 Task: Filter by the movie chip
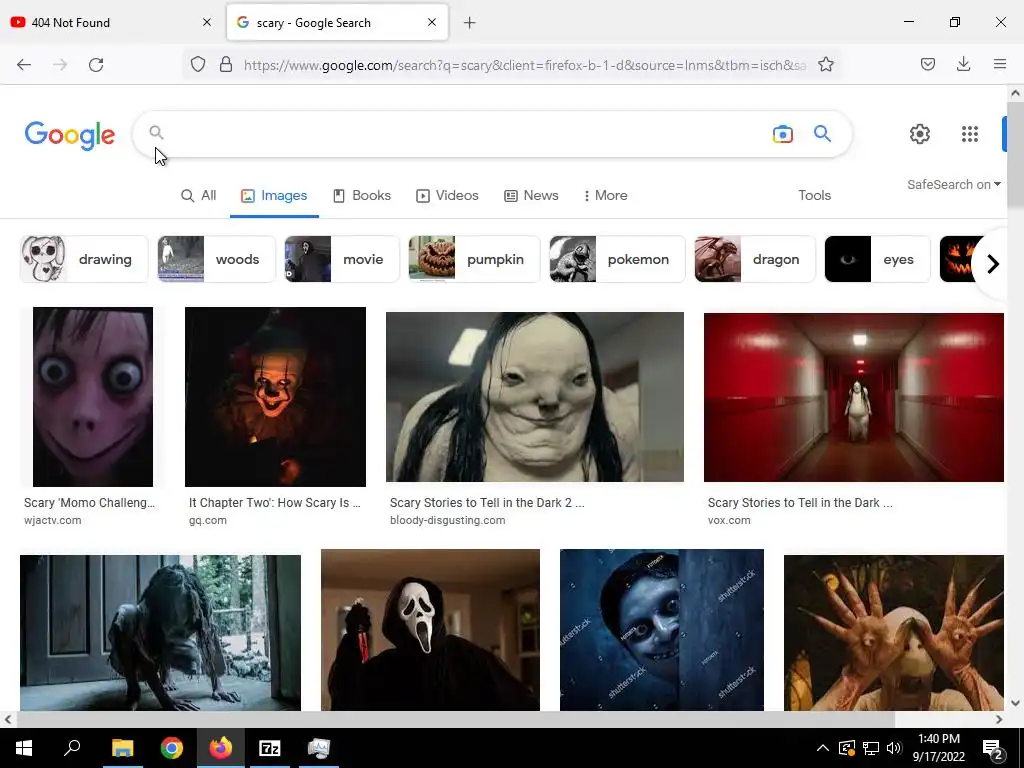tap(342, 259)
